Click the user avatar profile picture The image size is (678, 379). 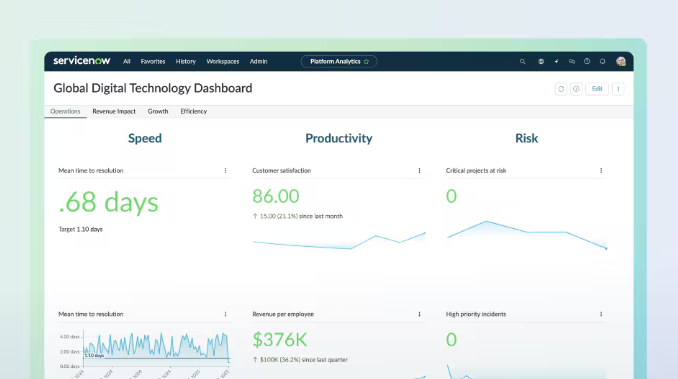click(621, 61)
